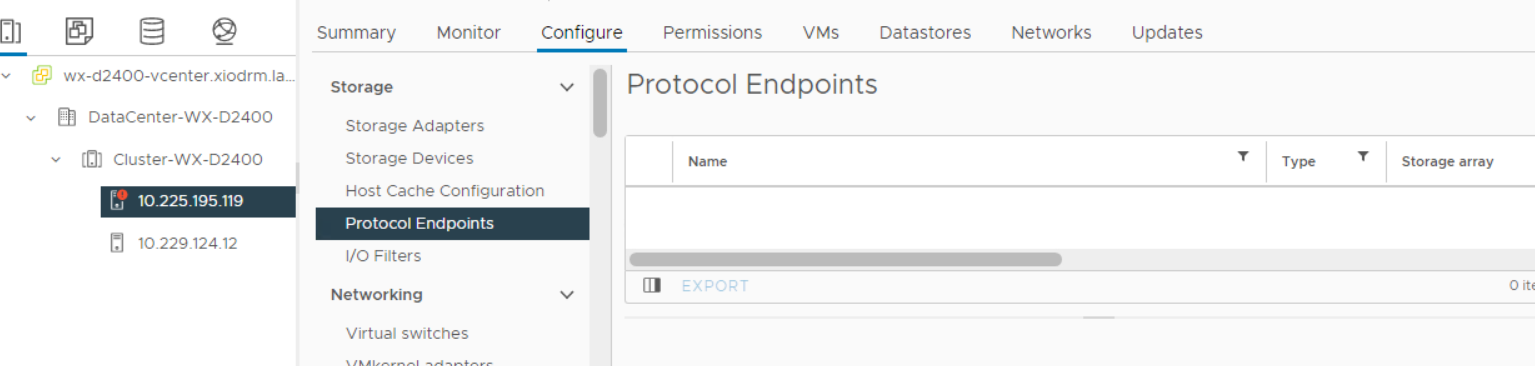The image size is (1535, 366).
Task: Click the table's horizontal scrollbar
Action: [845, 260]
